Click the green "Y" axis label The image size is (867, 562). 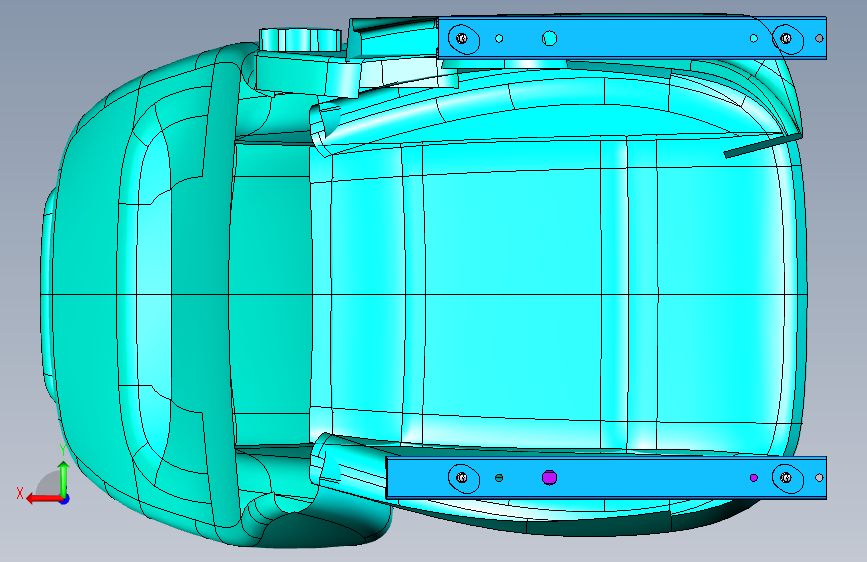coord(63,450)
